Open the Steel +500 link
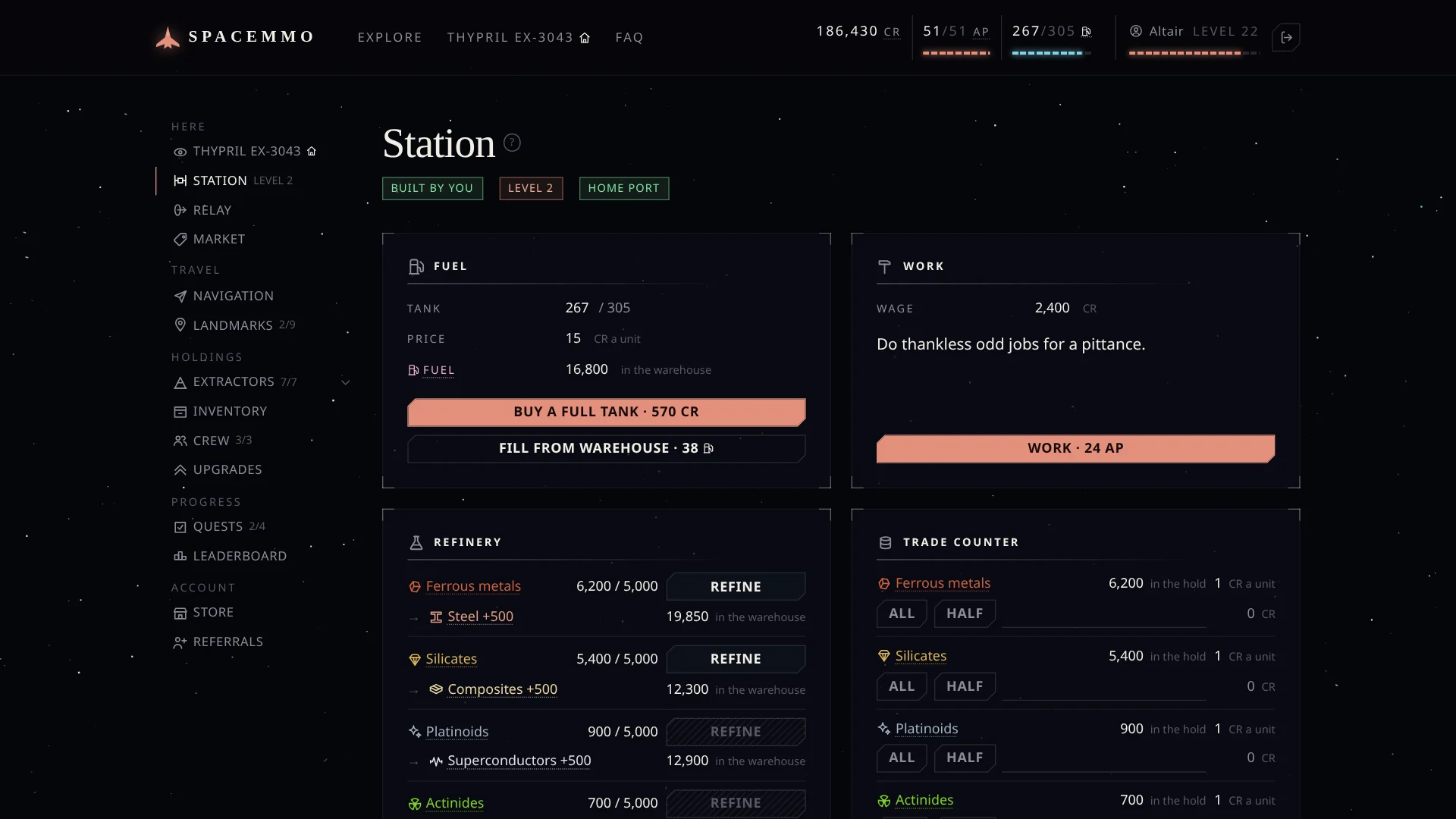 pos(480,617)
